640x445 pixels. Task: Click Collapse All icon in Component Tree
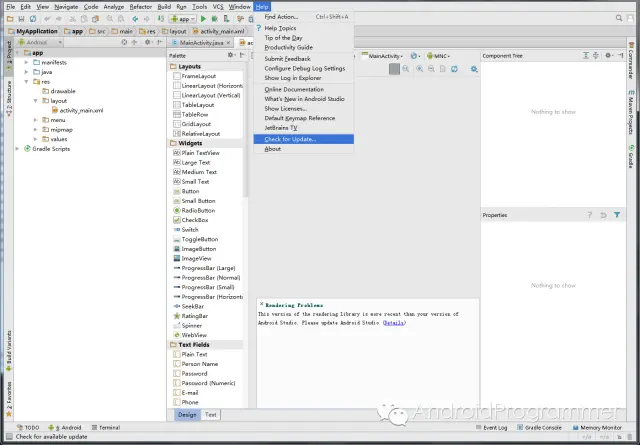click(596, 56)
